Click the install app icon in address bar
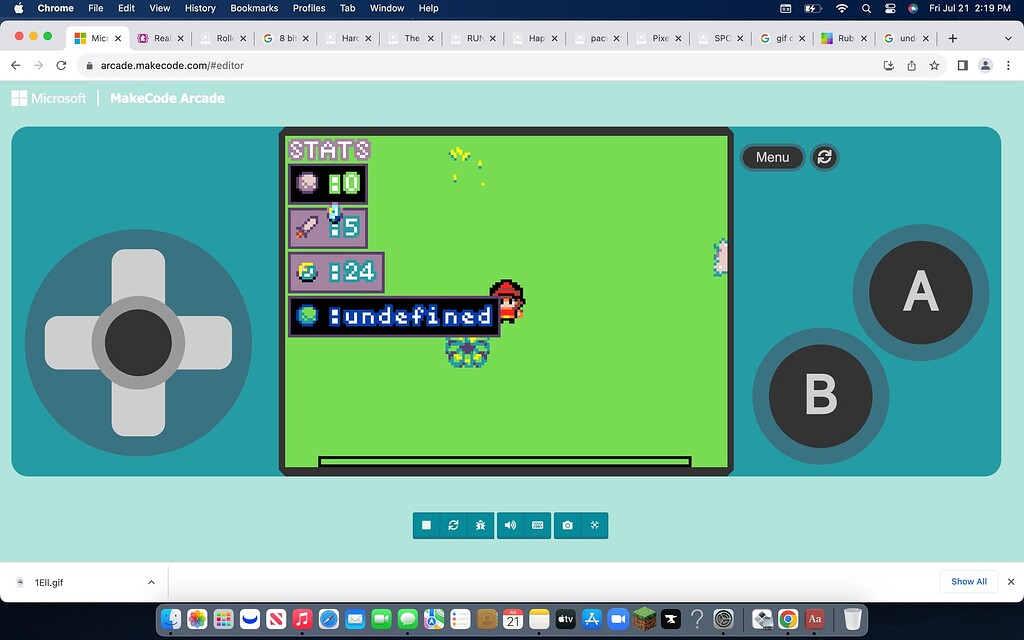1024x640 pixels. click(888, 65)
